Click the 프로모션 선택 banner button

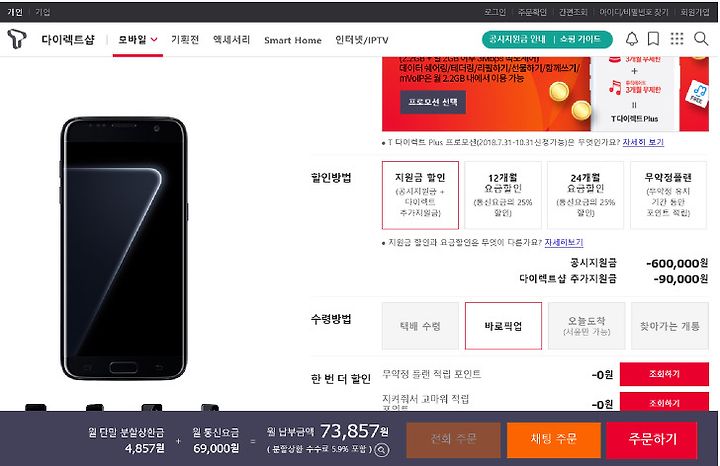pyautogui.click(x=433, y=102)
